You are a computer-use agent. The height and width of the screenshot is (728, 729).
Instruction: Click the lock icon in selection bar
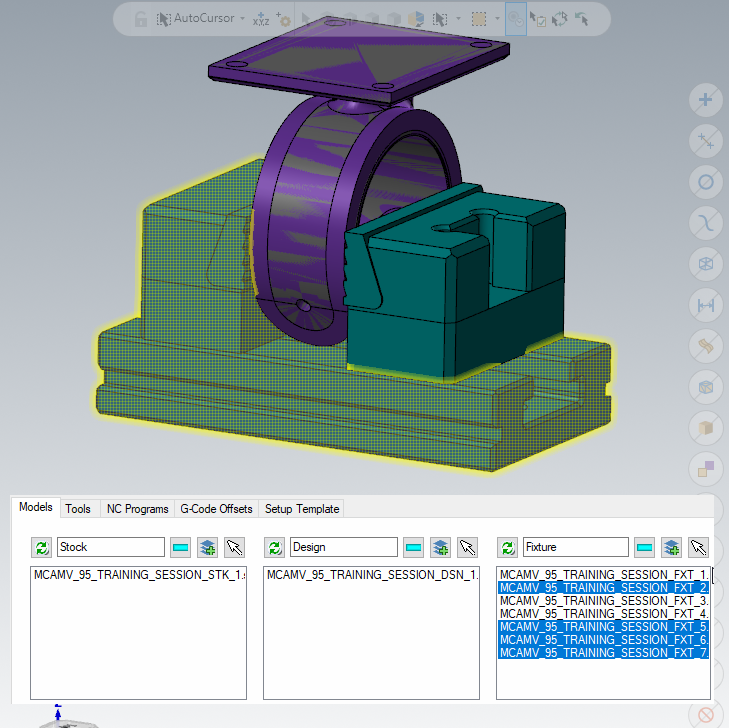point(140,19)
